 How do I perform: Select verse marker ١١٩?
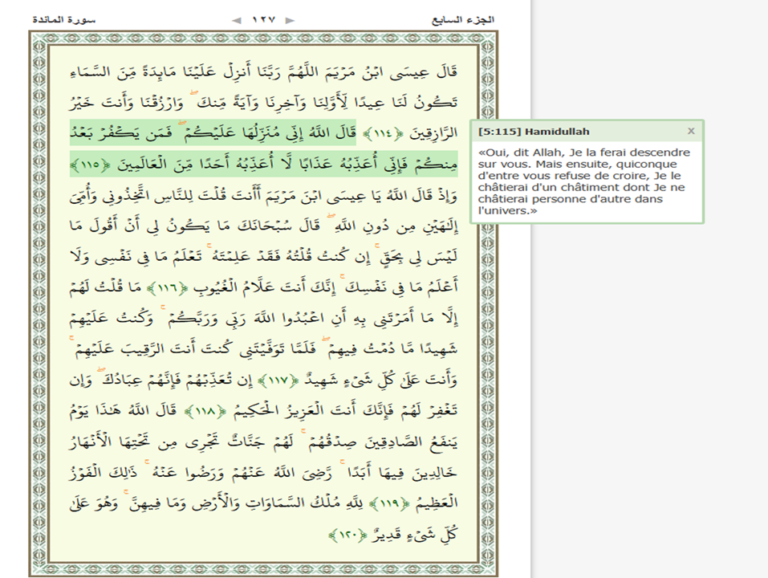tap(389, 504)
